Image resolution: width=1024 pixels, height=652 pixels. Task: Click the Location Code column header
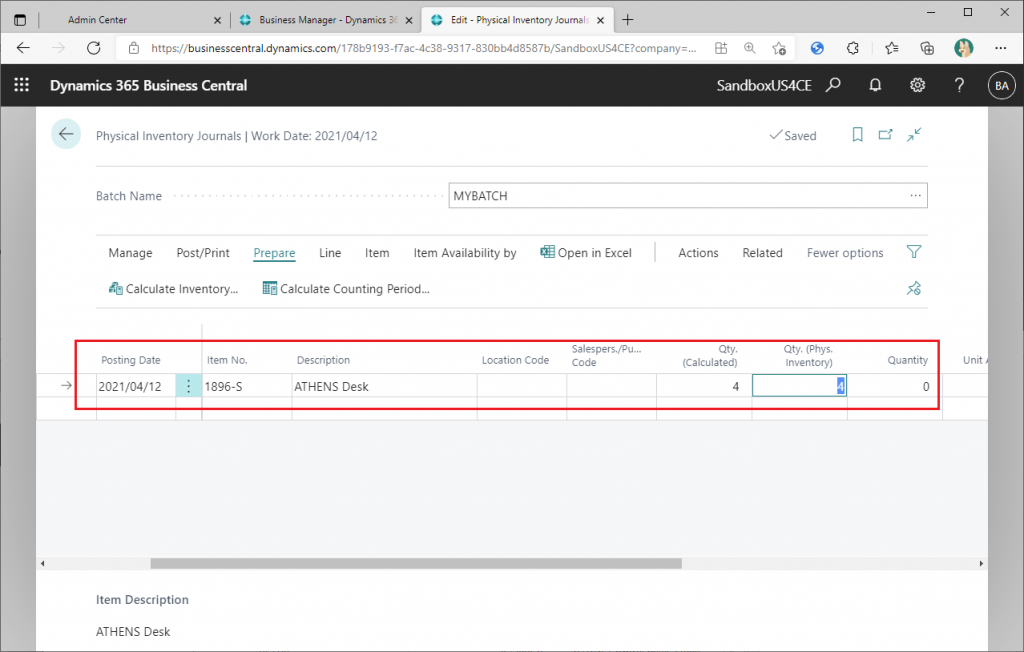tap(515, 360)
